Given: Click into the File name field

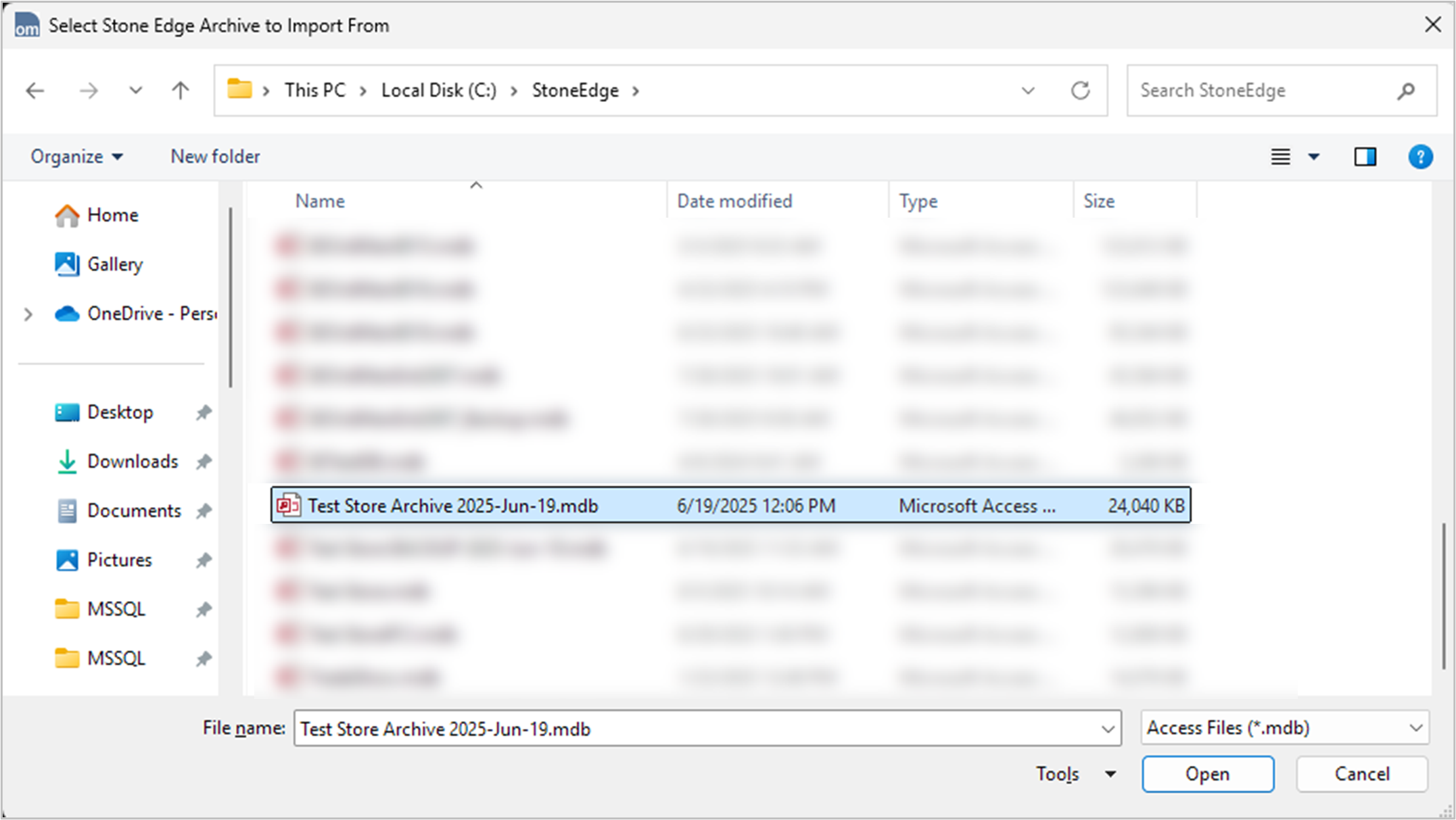Looking at the screenshot, I should (695, 729).
